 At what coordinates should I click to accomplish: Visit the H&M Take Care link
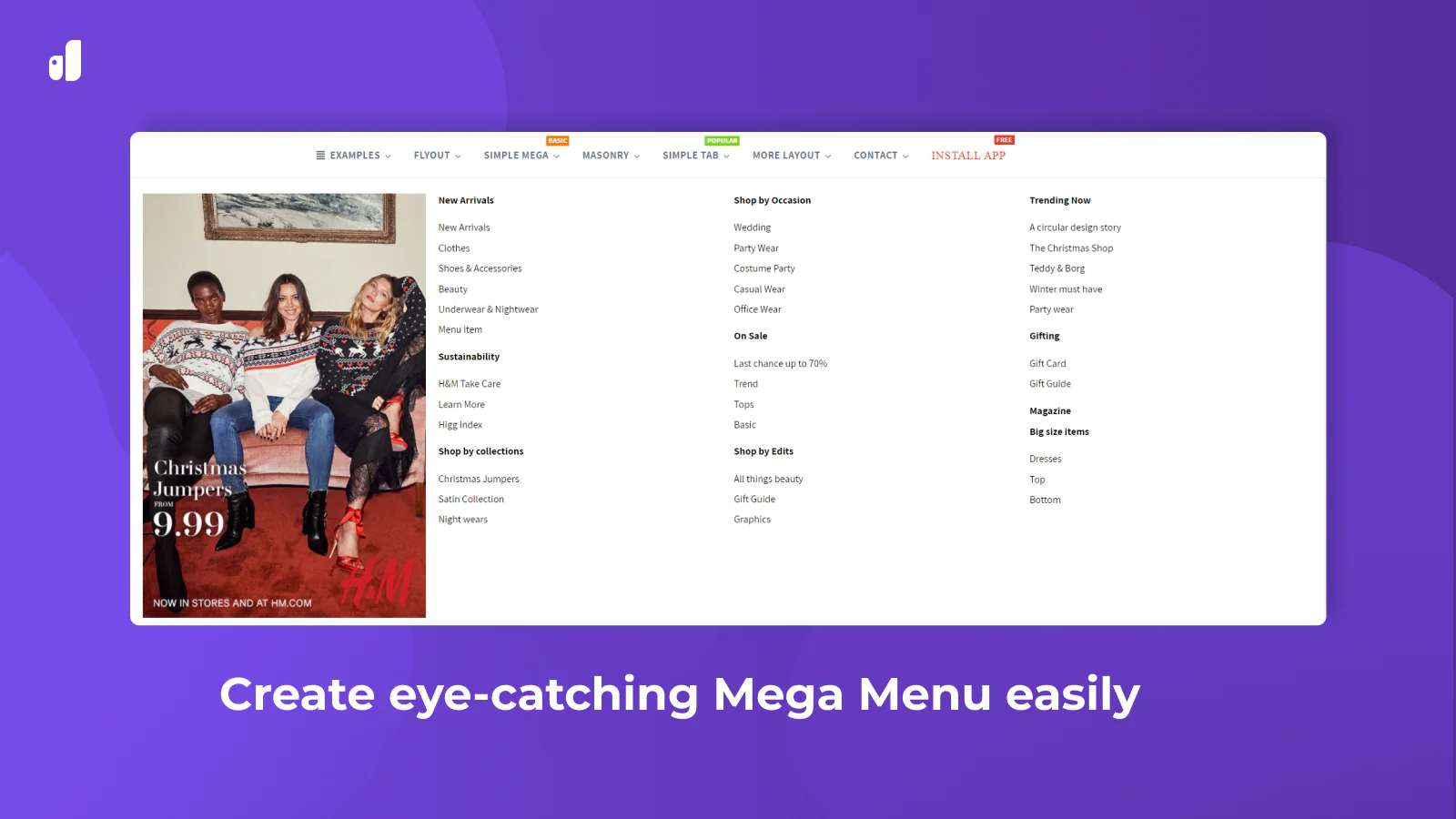(x=469, y=384)
